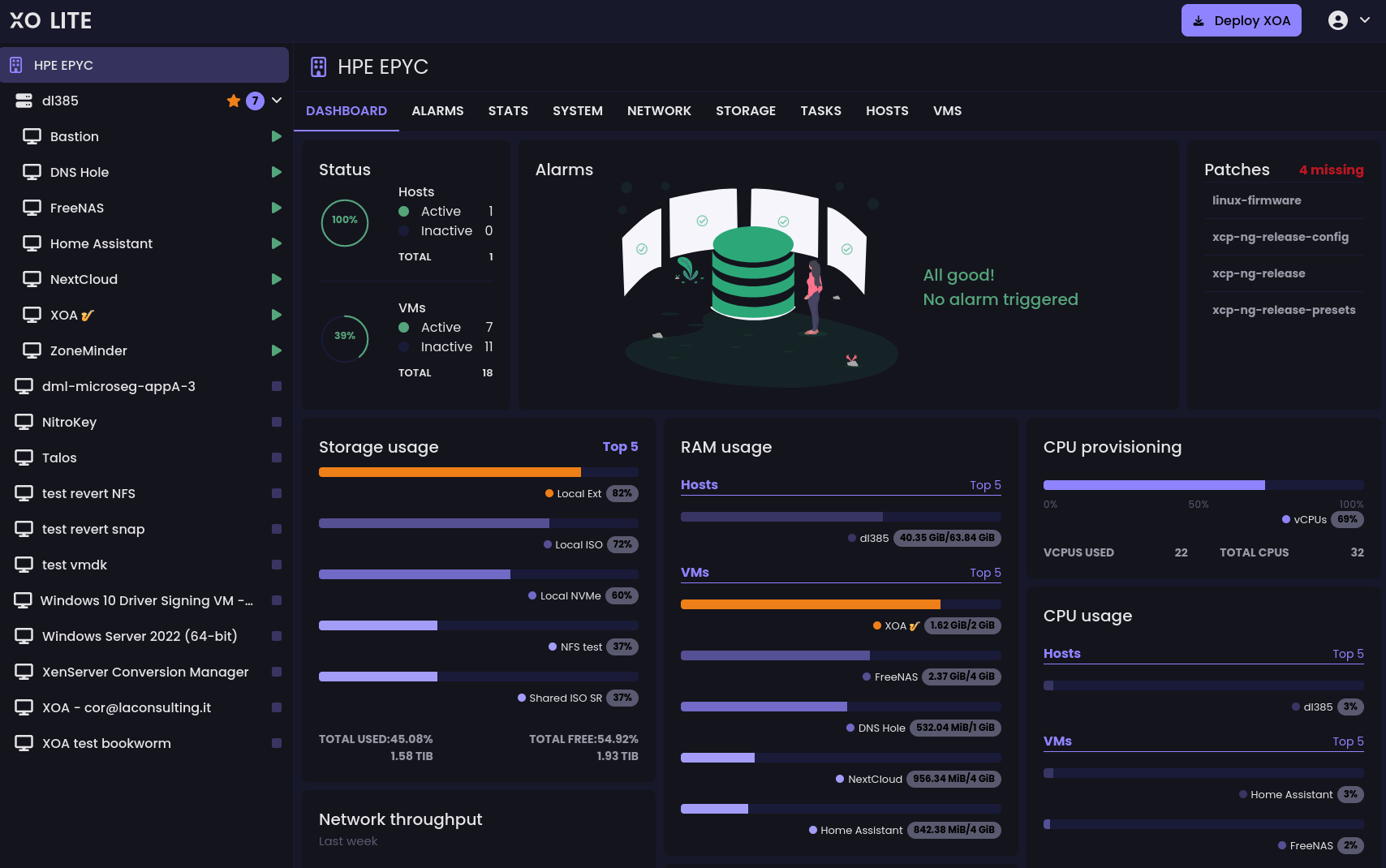Go to the Storage tab

746,111
